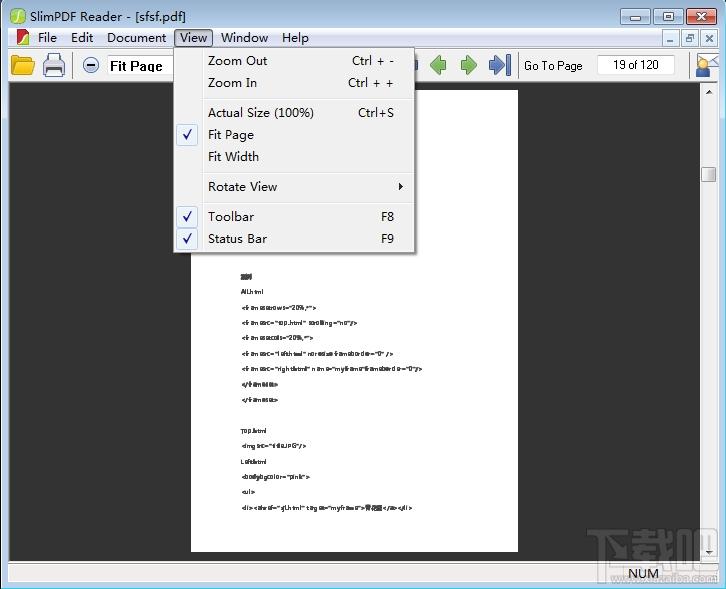Go to previous page with green left arrow
Image resolution: width=726 pixels, height=589 pixels.
[438, 65]
